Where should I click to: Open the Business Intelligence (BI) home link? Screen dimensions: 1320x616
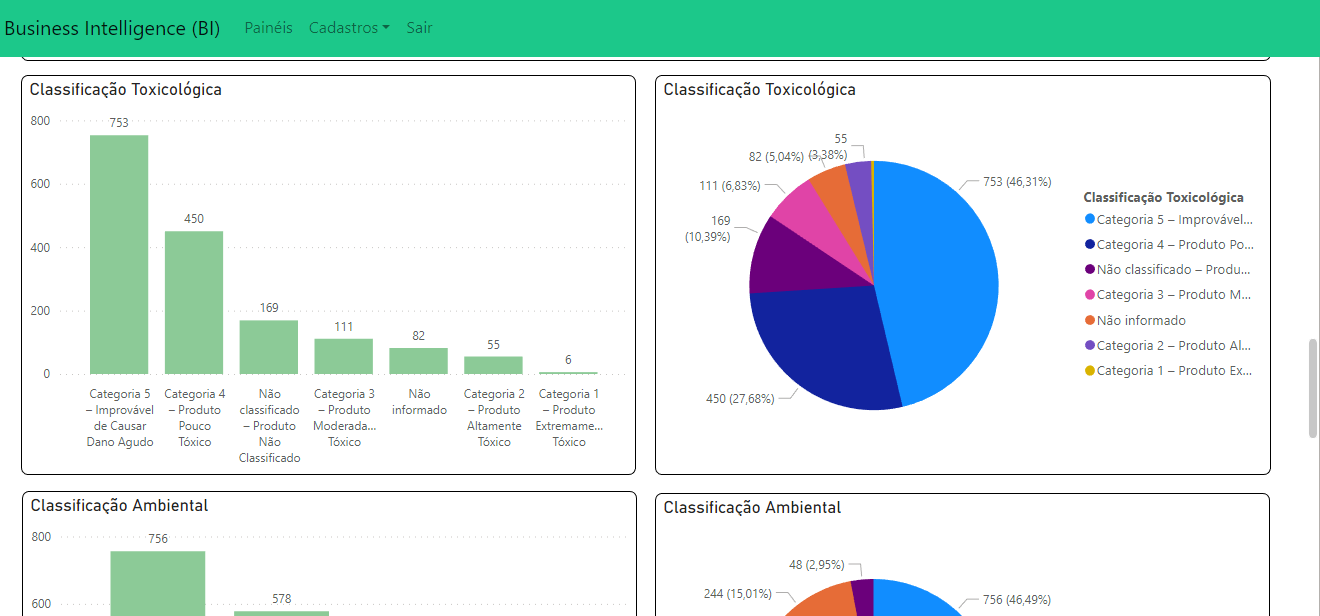(x=112, y=28)
